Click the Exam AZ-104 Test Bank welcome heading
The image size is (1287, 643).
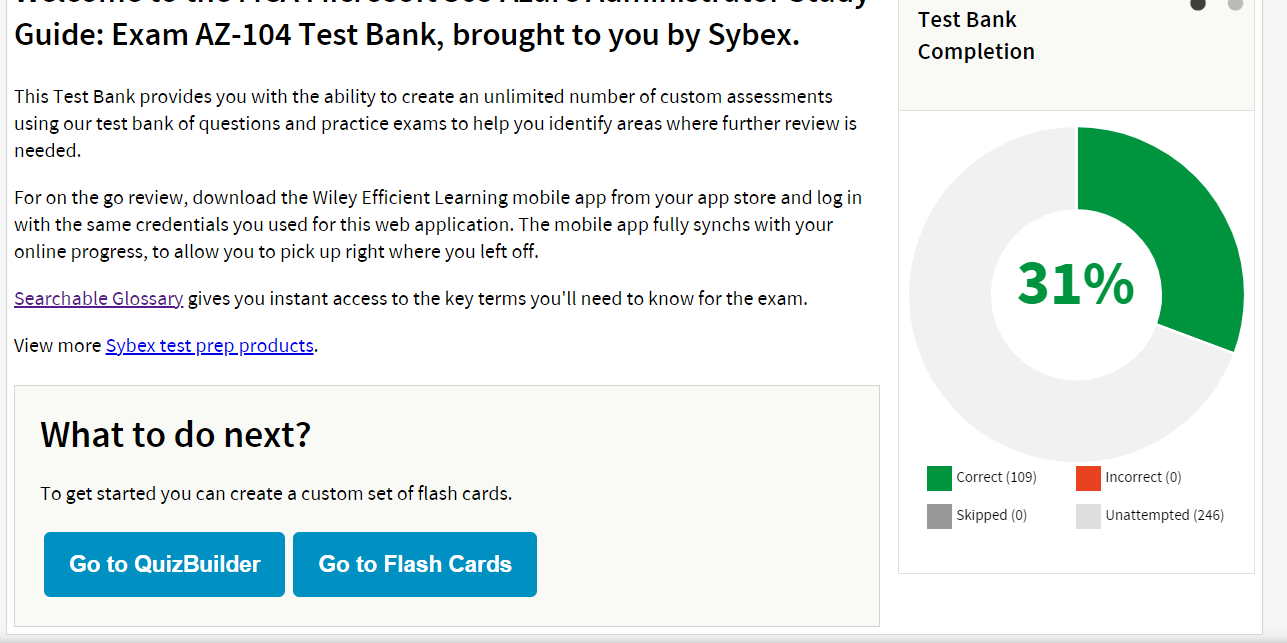click(406, 33)
